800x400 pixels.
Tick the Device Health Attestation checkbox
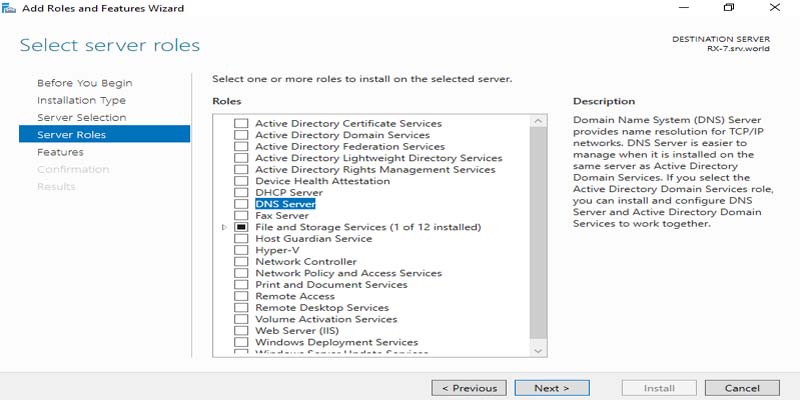pyautogui.click(x=241, y=181)
